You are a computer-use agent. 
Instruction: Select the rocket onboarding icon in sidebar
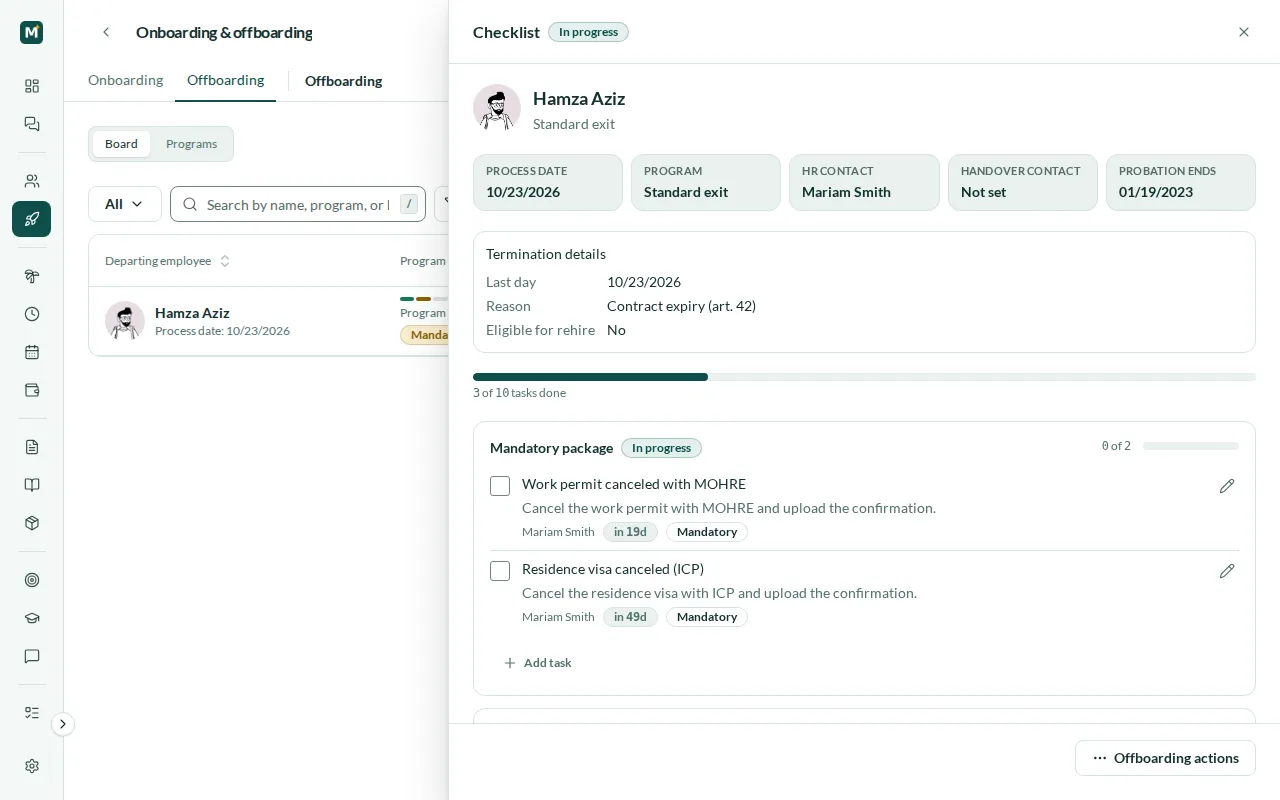(x=32, y=219)
